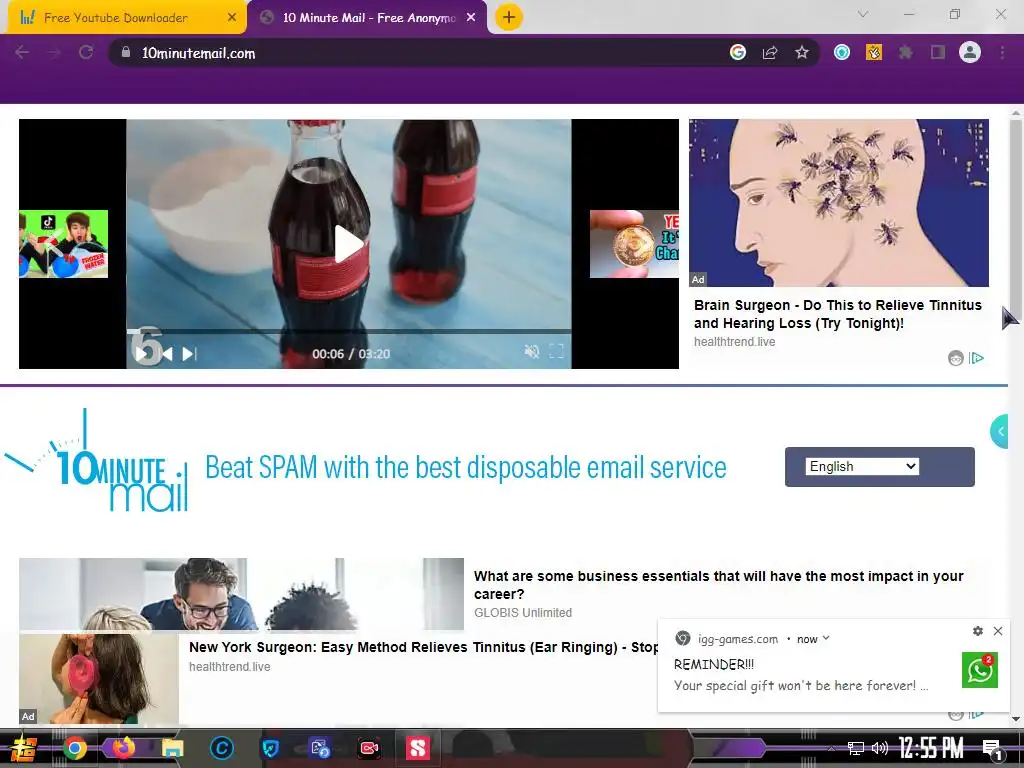Share this page icon
This screenshot has width=1024, height=768.
[x=770, y=53]
